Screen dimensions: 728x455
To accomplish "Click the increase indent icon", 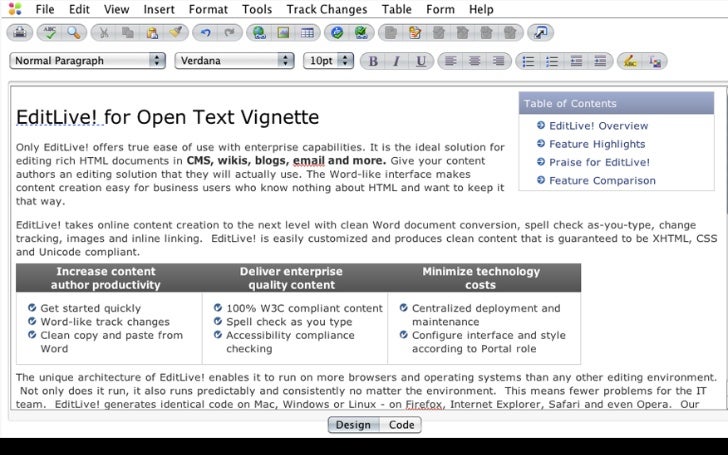I will pos(600,61).
